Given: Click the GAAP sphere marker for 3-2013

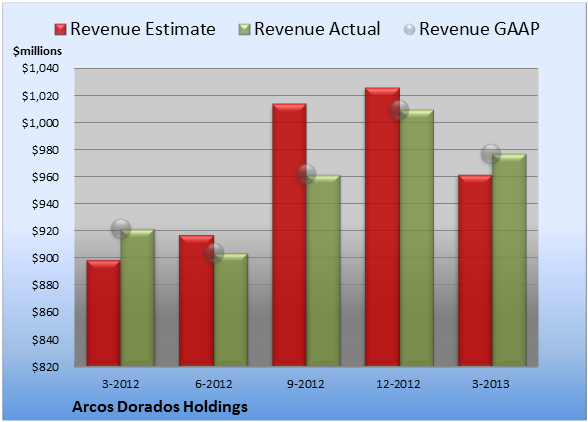Looking at the screenshot, I should (491, 153).
